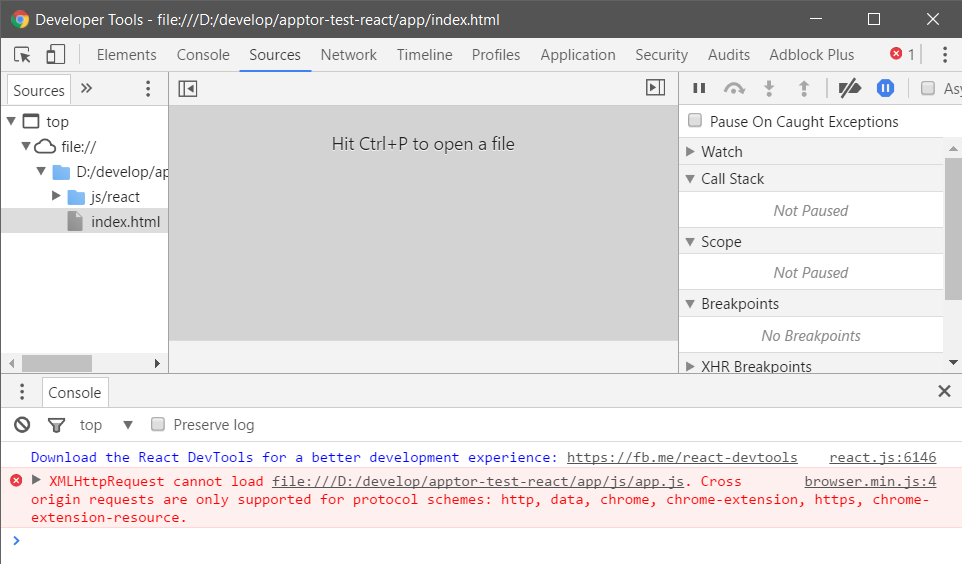
Task: Expand the js/react folder
Action: coord(56,196)
